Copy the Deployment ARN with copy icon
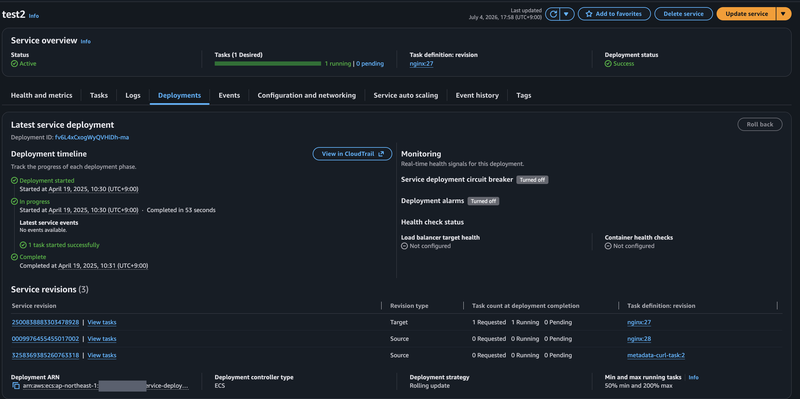800x399 pixels. pyautogui.click(x=16, y=386)
